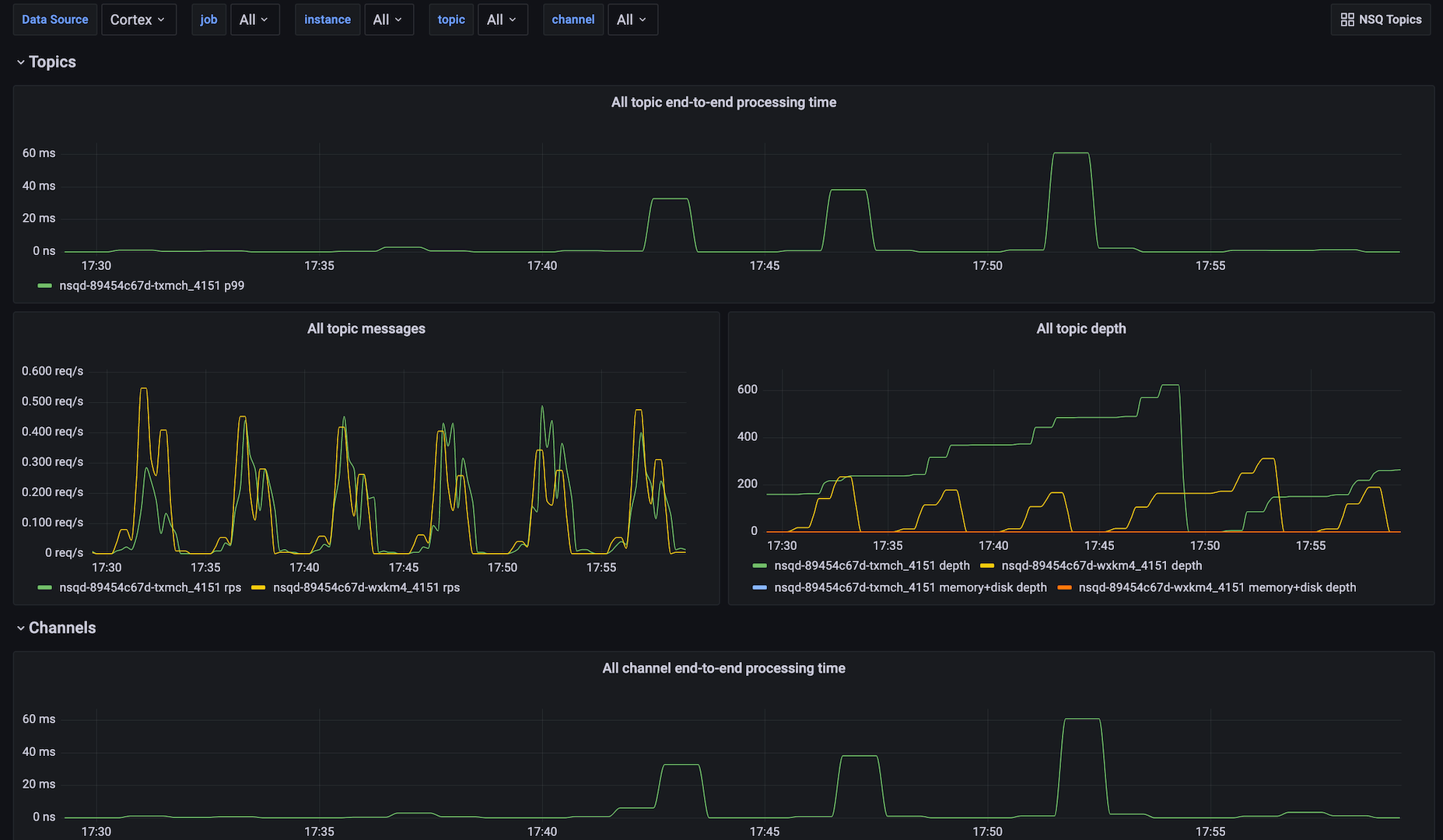
Task: Toggle nsqd-89454c67d-txmch_4151 memory+disk depth series
Action: pyautogui.click(x=910, y=587)
